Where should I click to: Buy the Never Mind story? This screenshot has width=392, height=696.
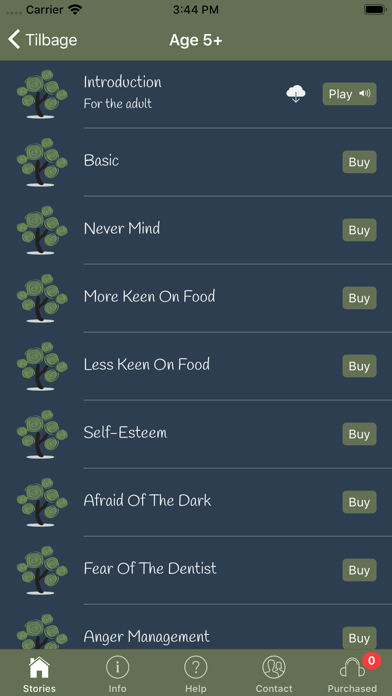[x=359, y=230]
